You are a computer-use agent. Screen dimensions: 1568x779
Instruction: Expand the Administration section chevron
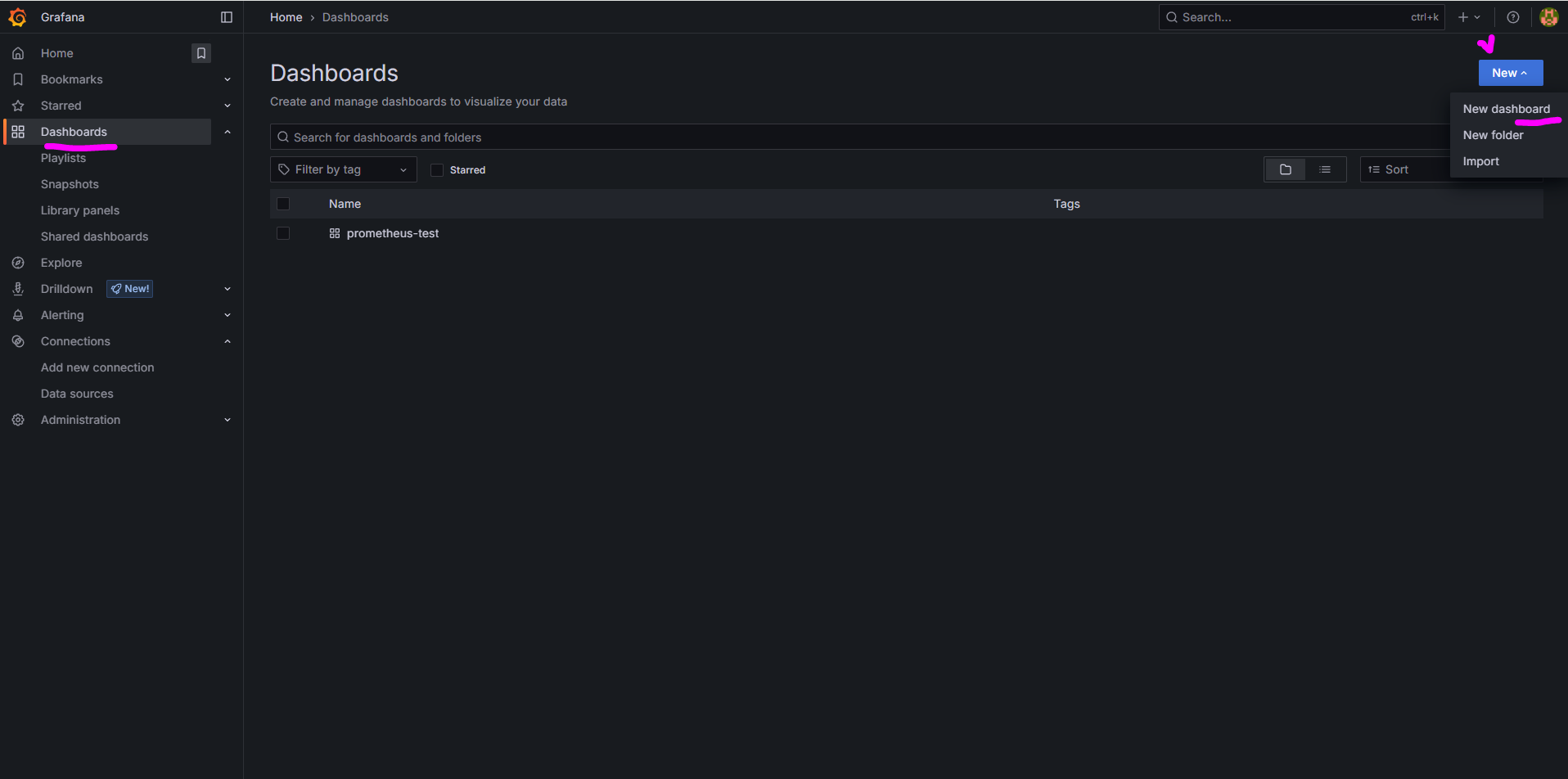228,420
